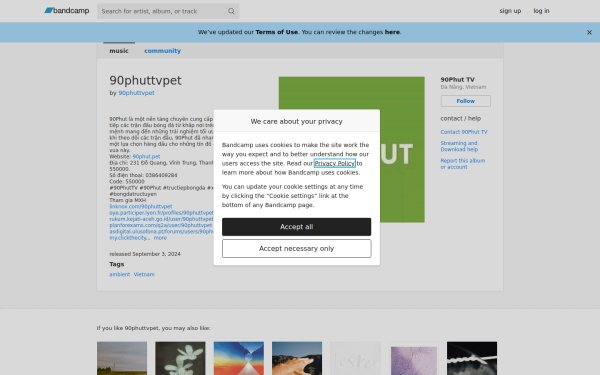This screenshot has height=375, width=600.
Task: Open the black and white album thumbnail
Action: (472, 358)
